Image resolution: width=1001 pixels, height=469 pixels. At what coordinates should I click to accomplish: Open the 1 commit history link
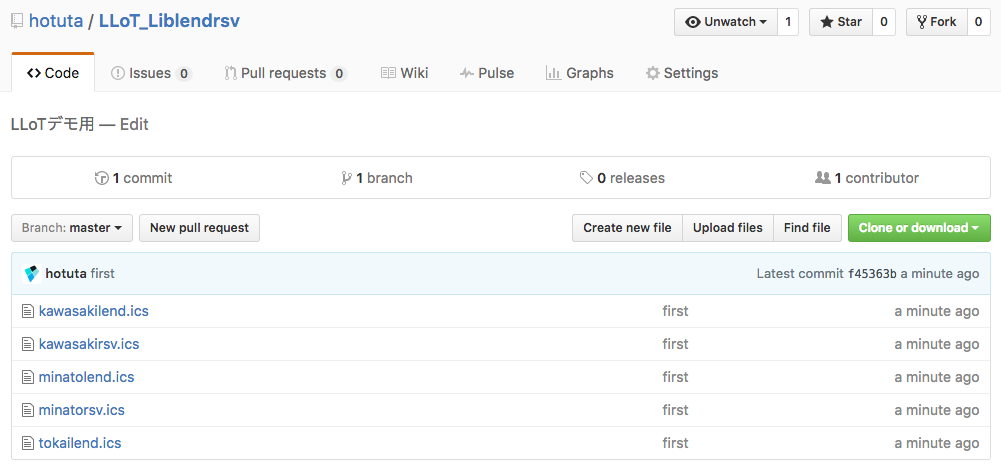[133, 178]
